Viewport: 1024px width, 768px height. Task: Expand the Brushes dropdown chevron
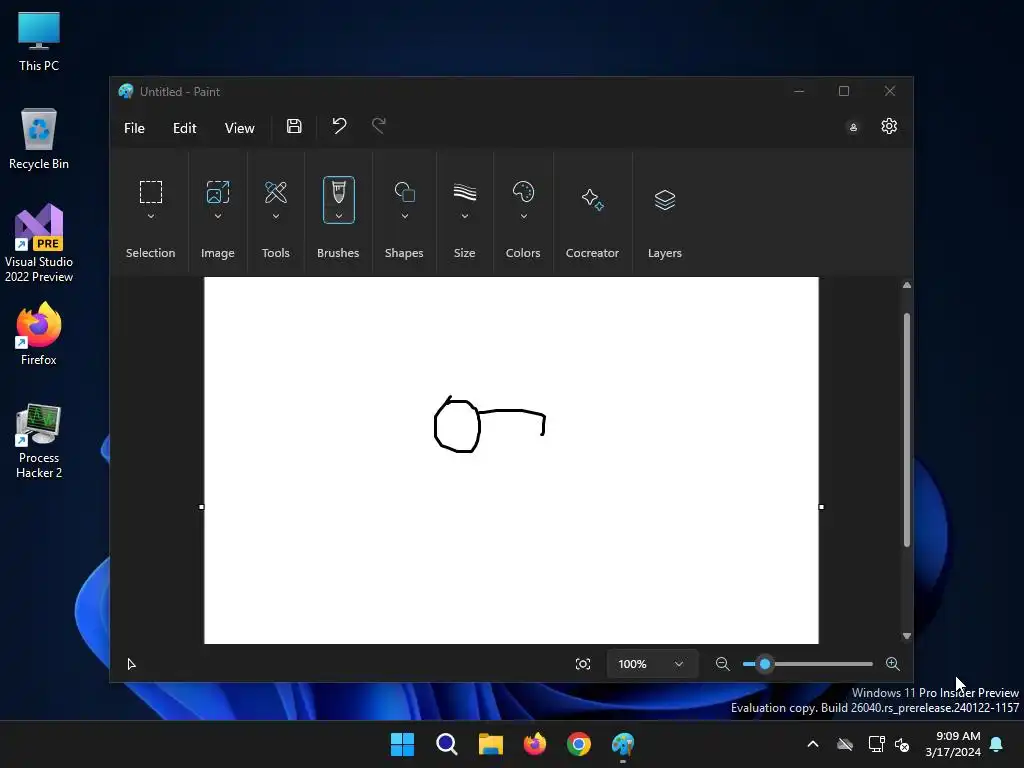[x=338, y=216]
